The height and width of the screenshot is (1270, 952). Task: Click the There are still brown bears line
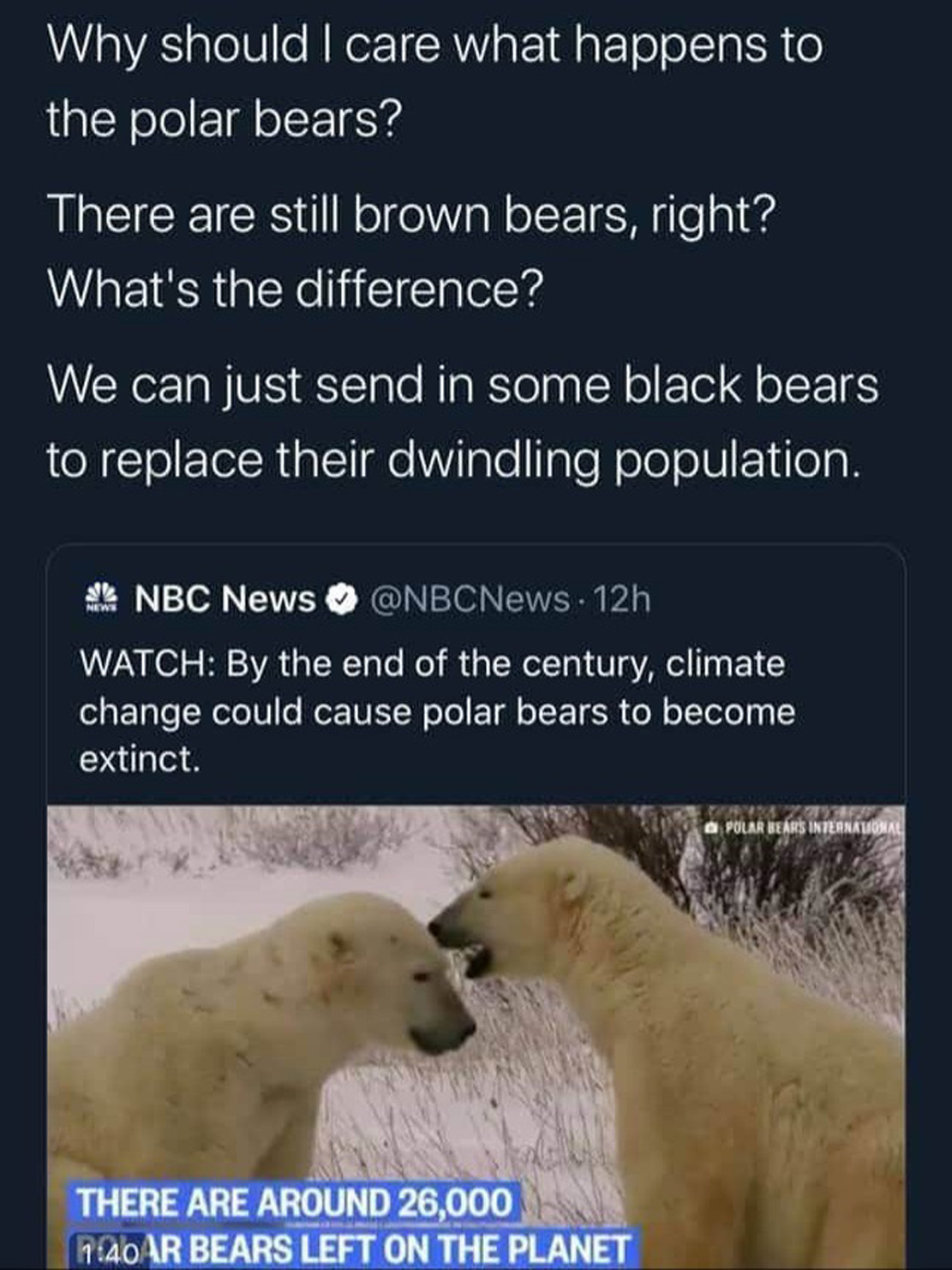click(410, 214)
